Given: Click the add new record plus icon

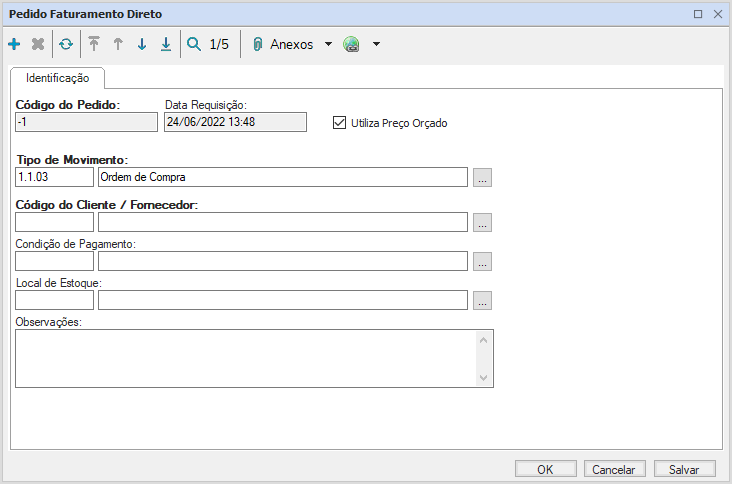Looking at the screenshot, I should click(x=14, y=44).
